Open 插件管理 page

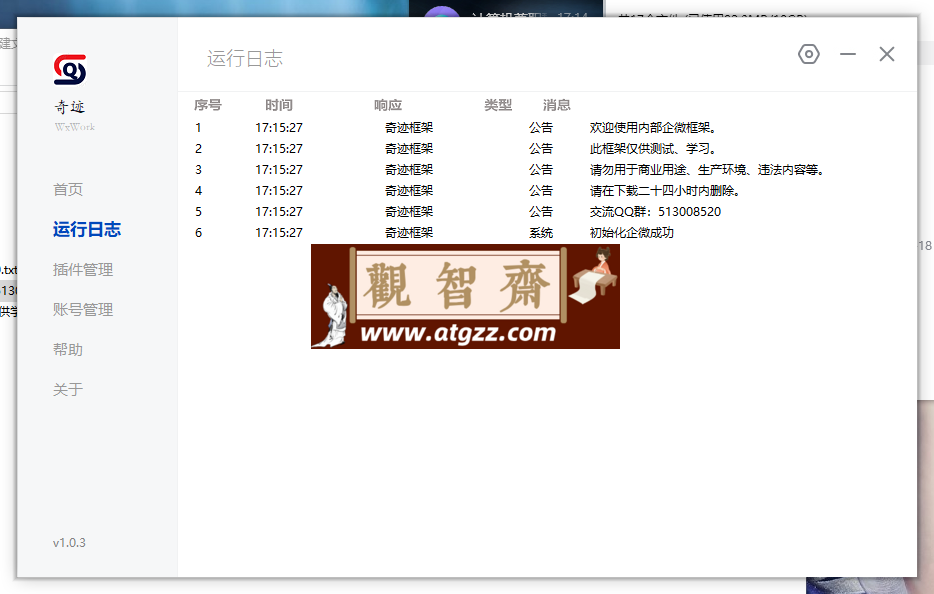point(83,269)
